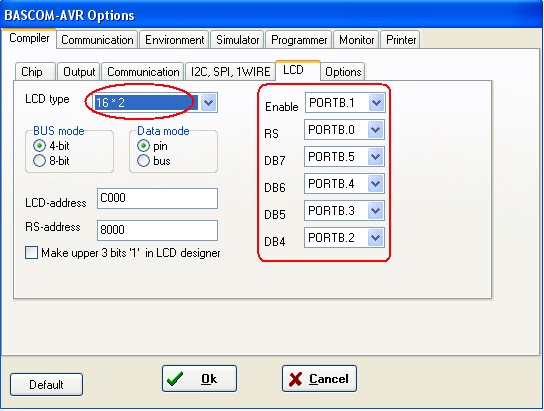Select the Communication sub-tab under Compiler
The width and height of the screenshot is (544, 411).
coord(143,71)
